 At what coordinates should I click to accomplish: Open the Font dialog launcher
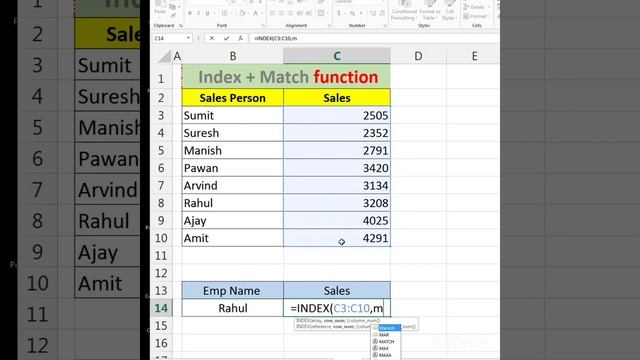click(x=263, y=26)
